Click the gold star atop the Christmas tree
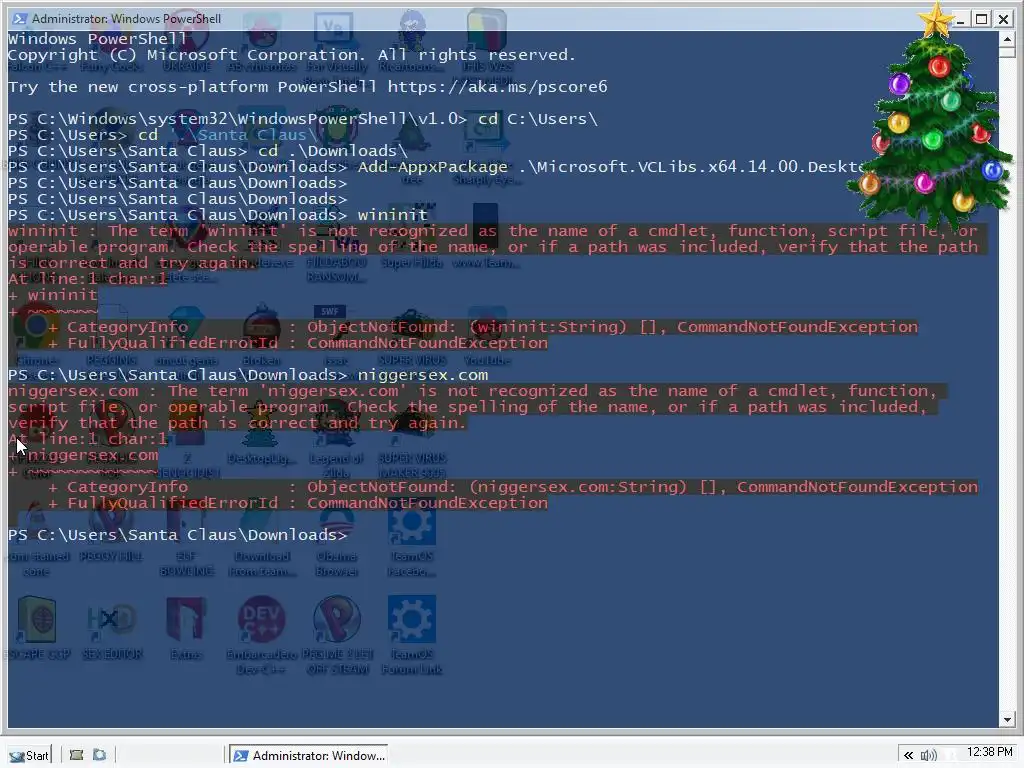The image size is (1024, 768). tap(936, 20)
